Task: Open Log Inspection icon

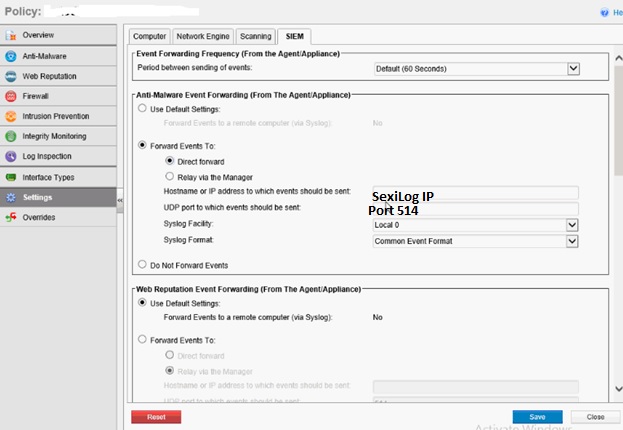Action: (x=11, y=156)
